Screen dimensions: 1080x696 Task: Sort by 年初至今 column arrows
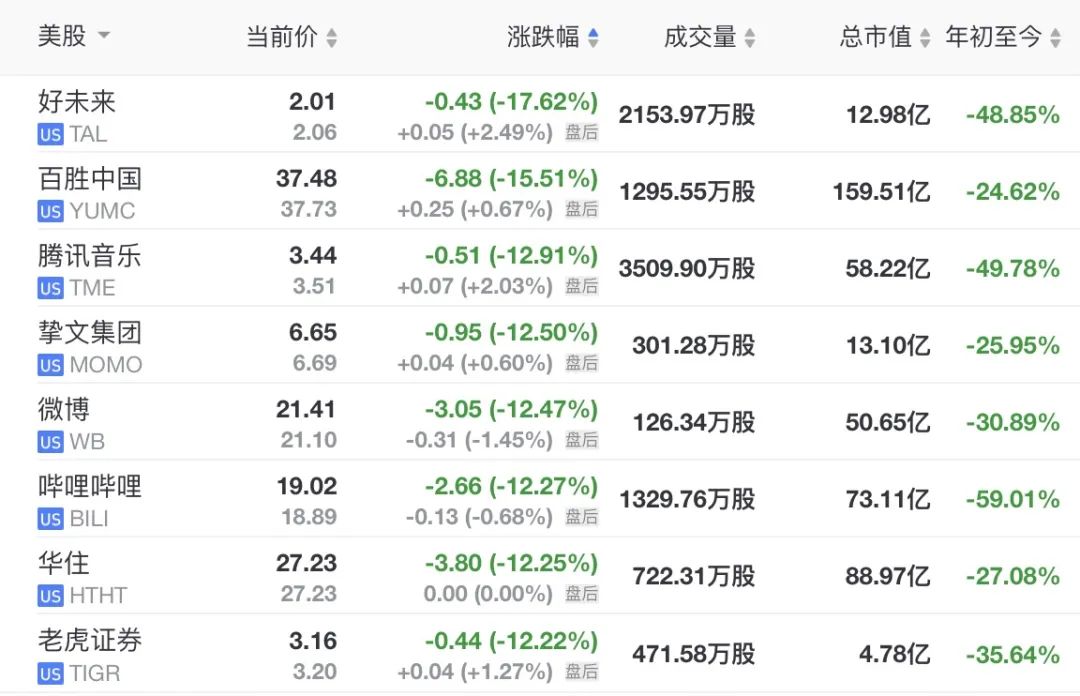coord(1055,37)
